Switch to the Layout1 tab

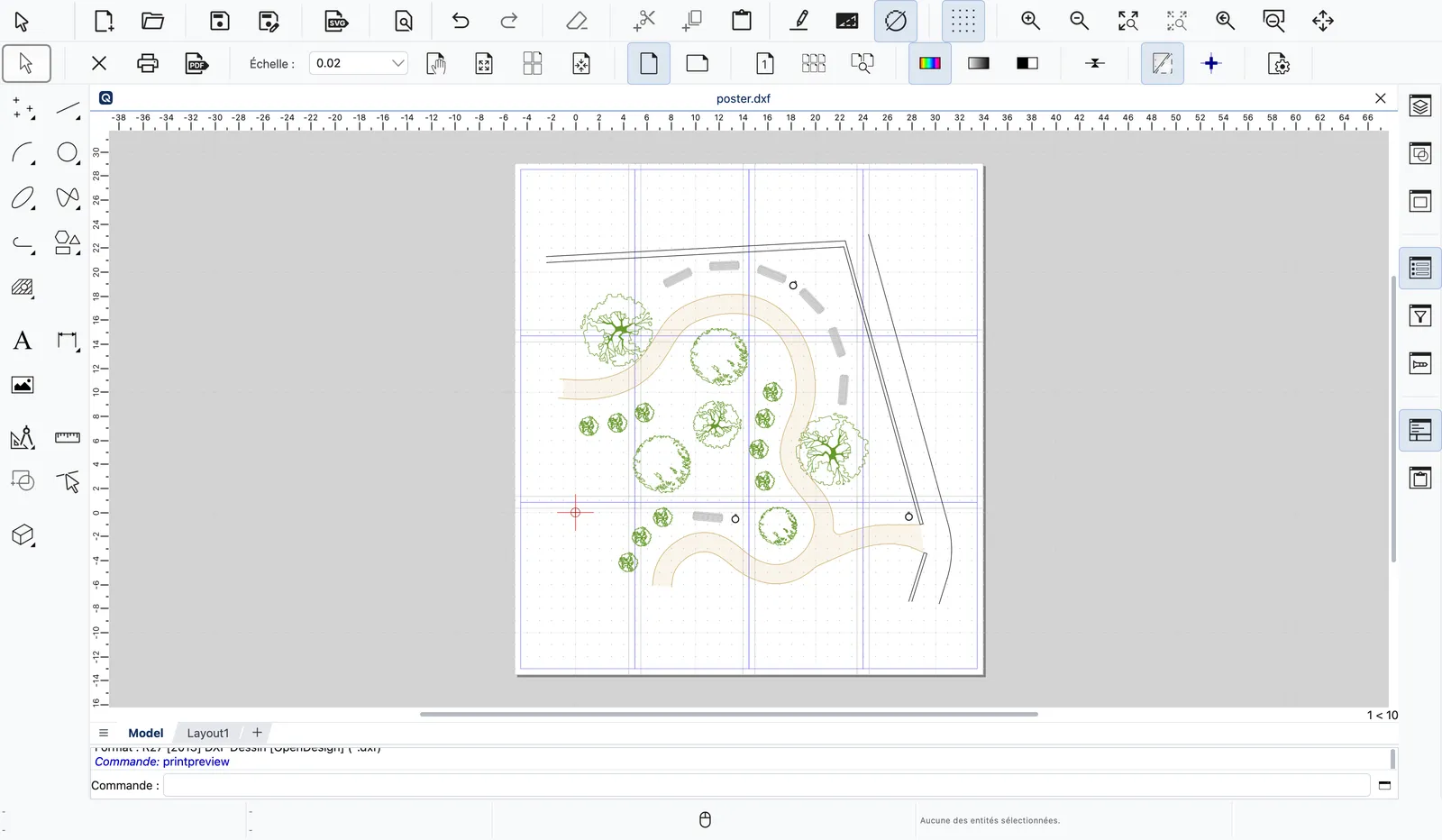click(x=208, y=733)
